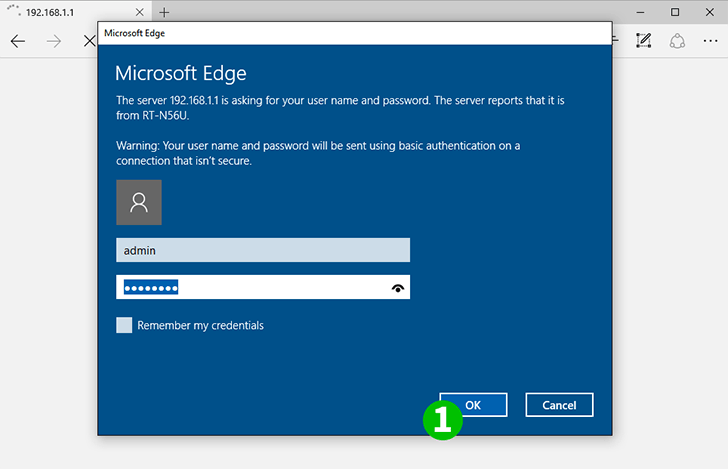
Task: Reveal password with the eye icon
Action: pyautogui.click(x=397, y=288)
